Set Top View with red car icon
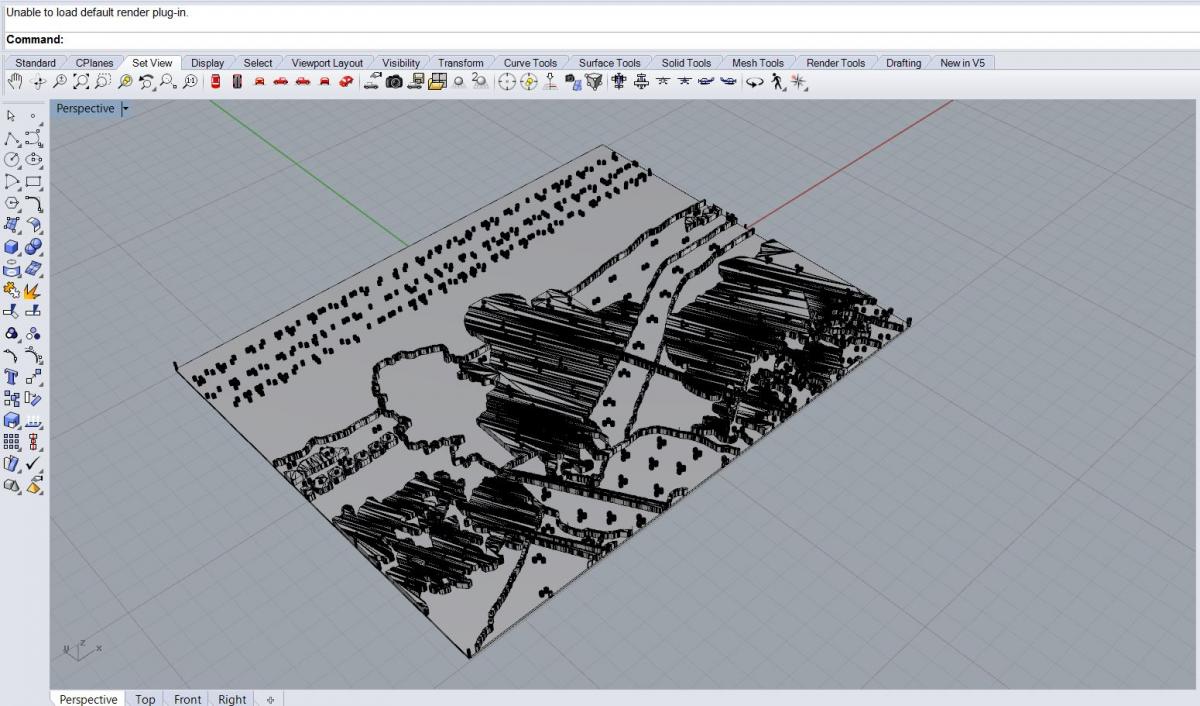The image size is (1200, 706). [216, 82]
